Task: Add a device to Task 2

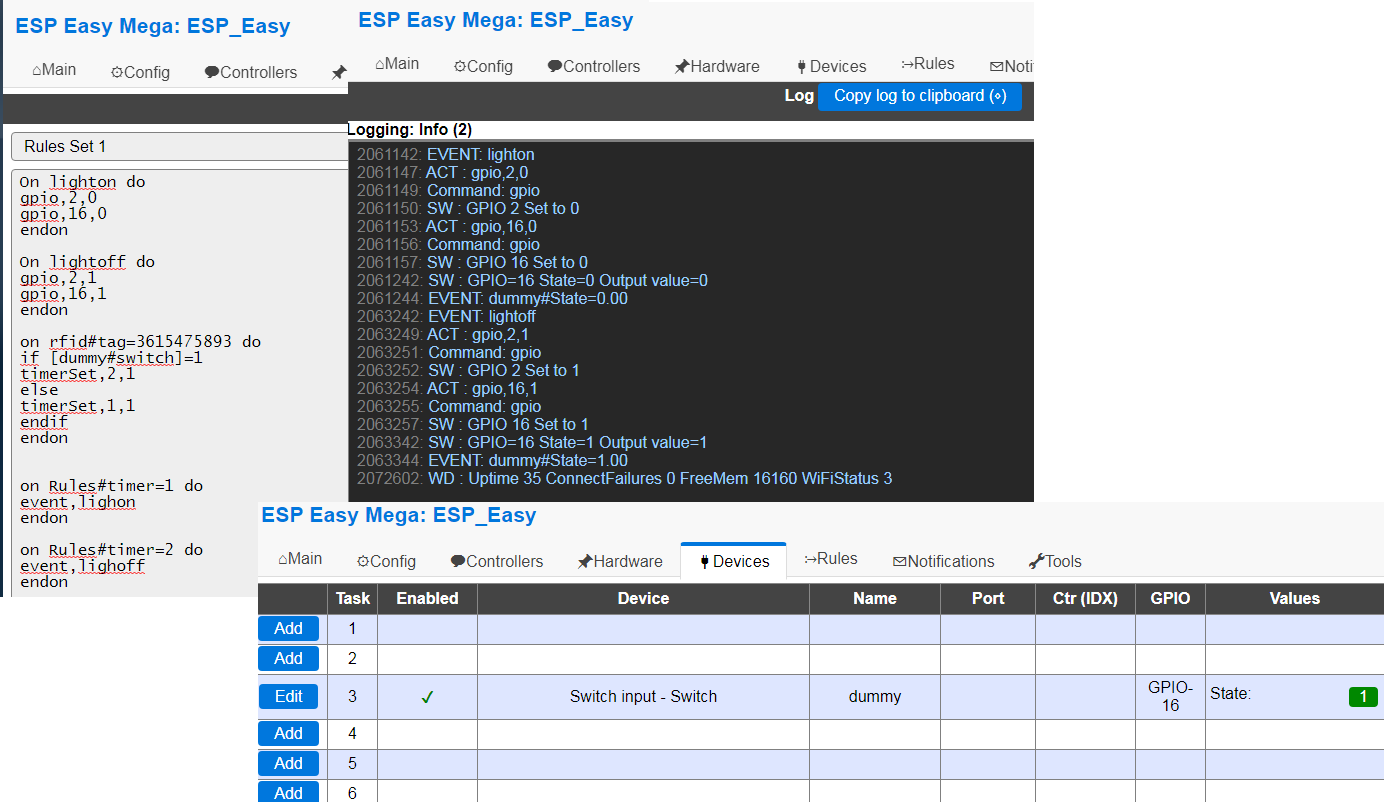Action: coord(288,658)
